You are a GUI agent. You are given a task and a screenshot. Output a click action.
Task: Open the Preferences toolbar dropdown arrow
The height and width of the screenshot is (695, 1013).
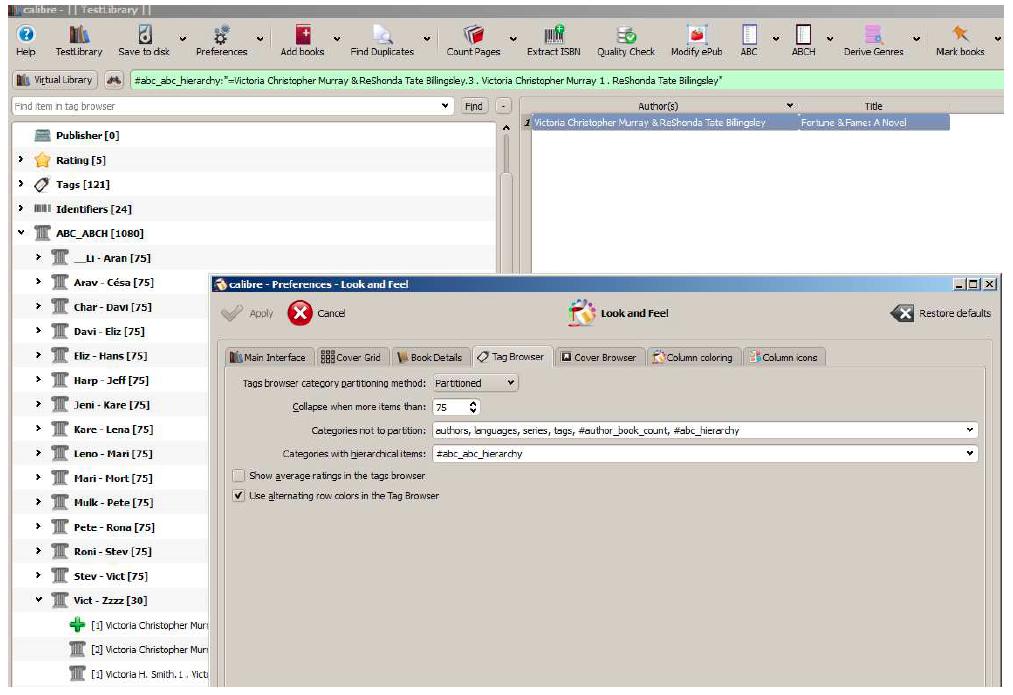[260, 39]
